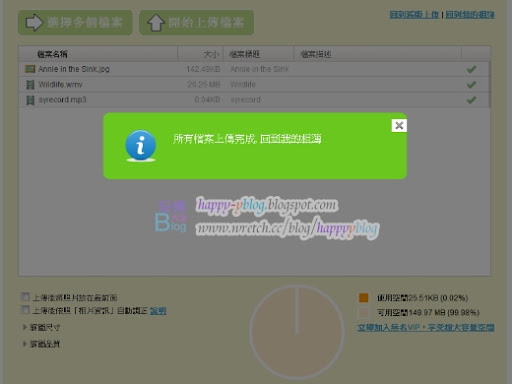Click the film icon beside syrecord.mp3
This screenshot has height=384, width=512.
(30, 100)
